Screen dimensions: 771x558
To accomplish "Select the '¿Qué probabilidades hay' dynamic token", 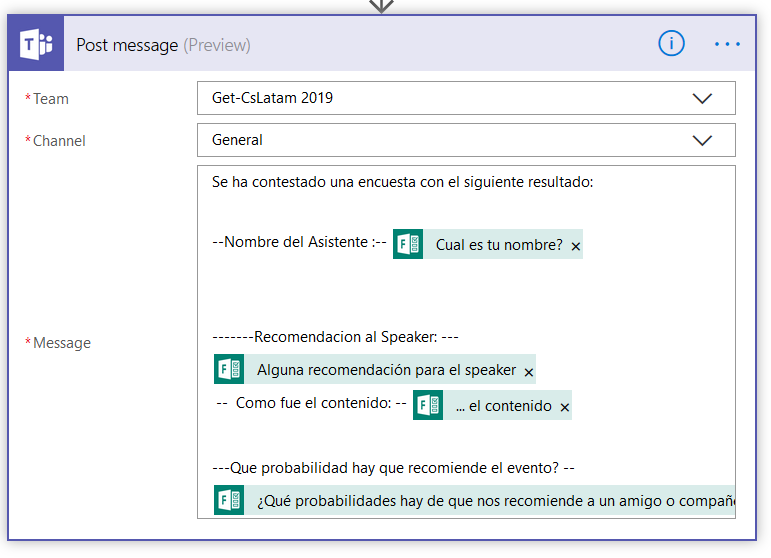I will coord(490,500).
